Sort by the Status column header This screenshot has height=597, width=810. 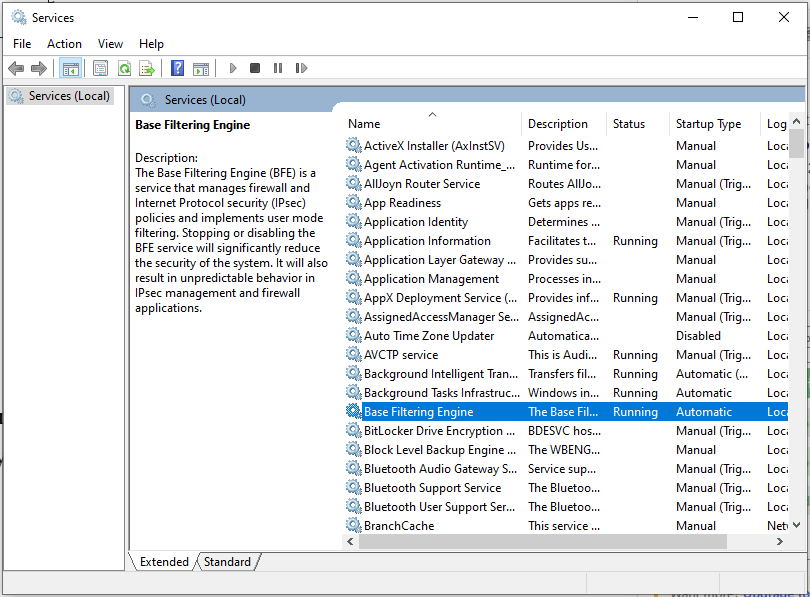click(637, 124)
